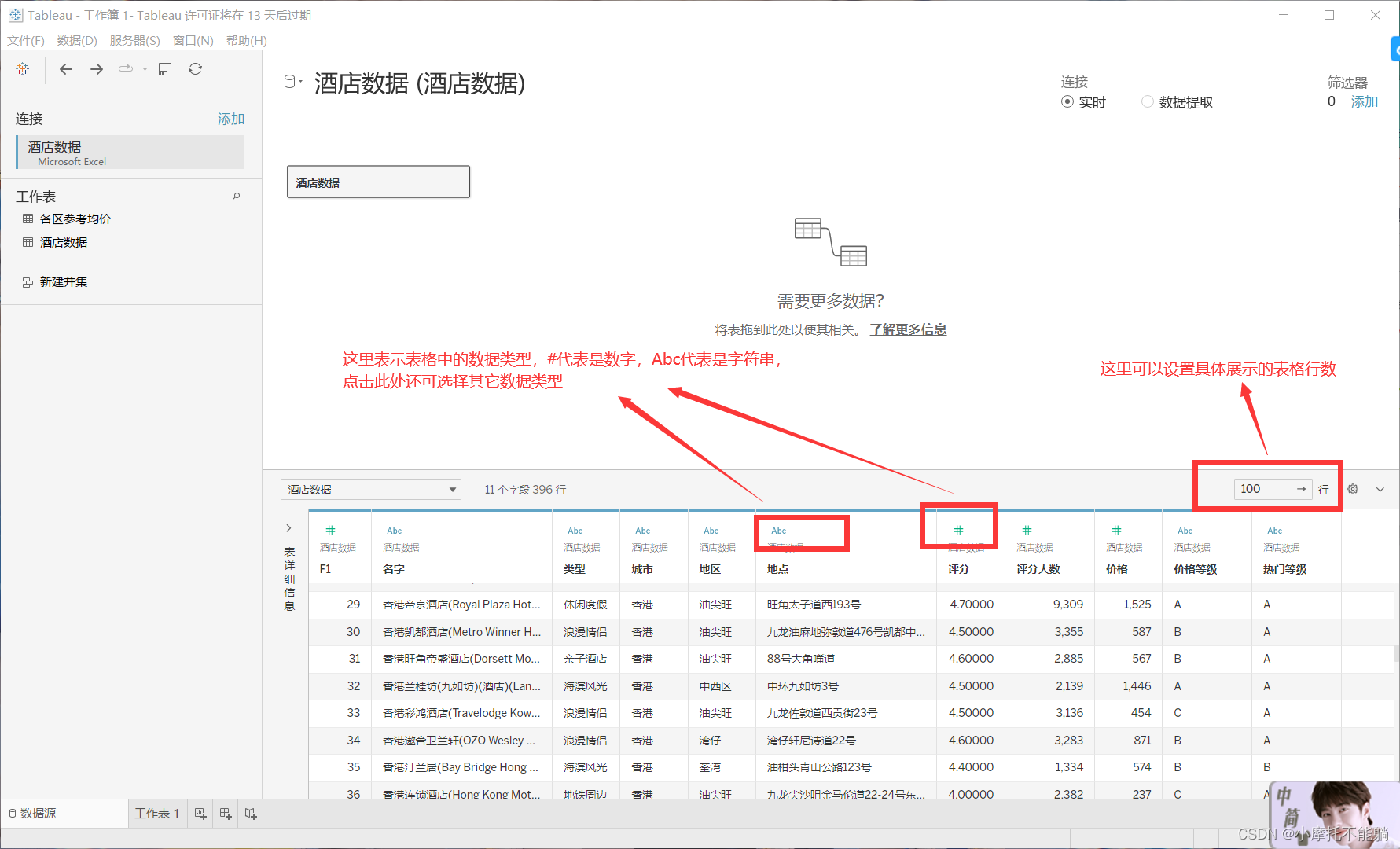Click the new worksheet icon
Viewport: 1400px width, 849px height.
[x=200, y=814]
